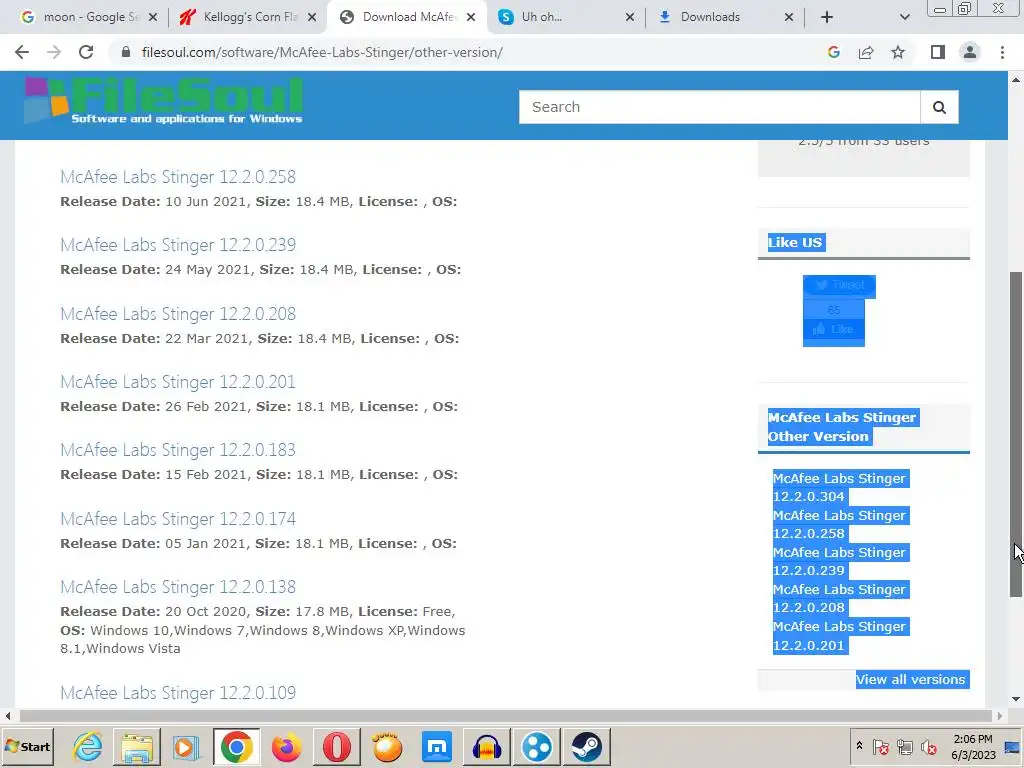Click the scroll up arrow

(x=1016, y=80)
